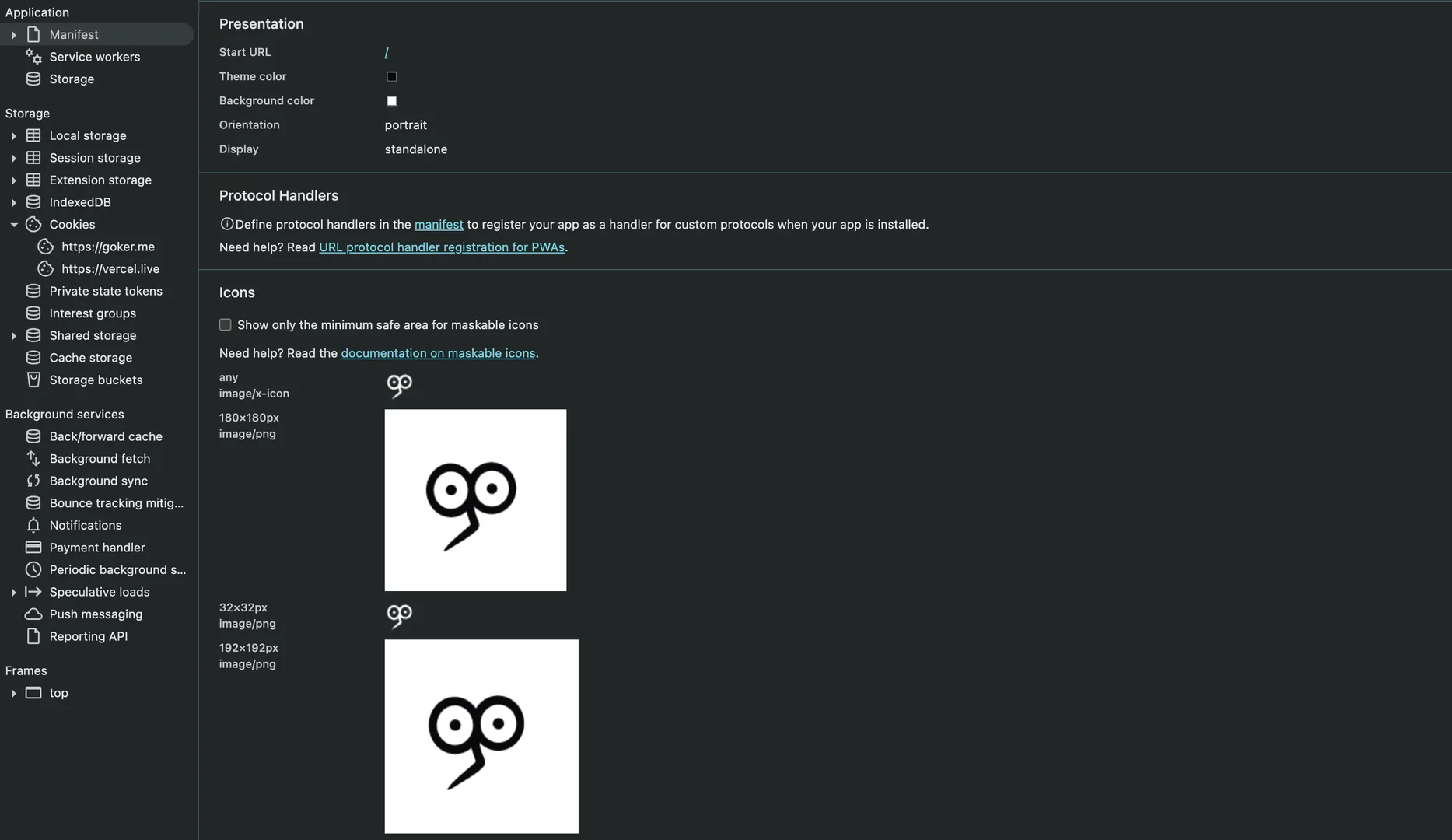Select the Background sync icon

(x=33, y=481)
